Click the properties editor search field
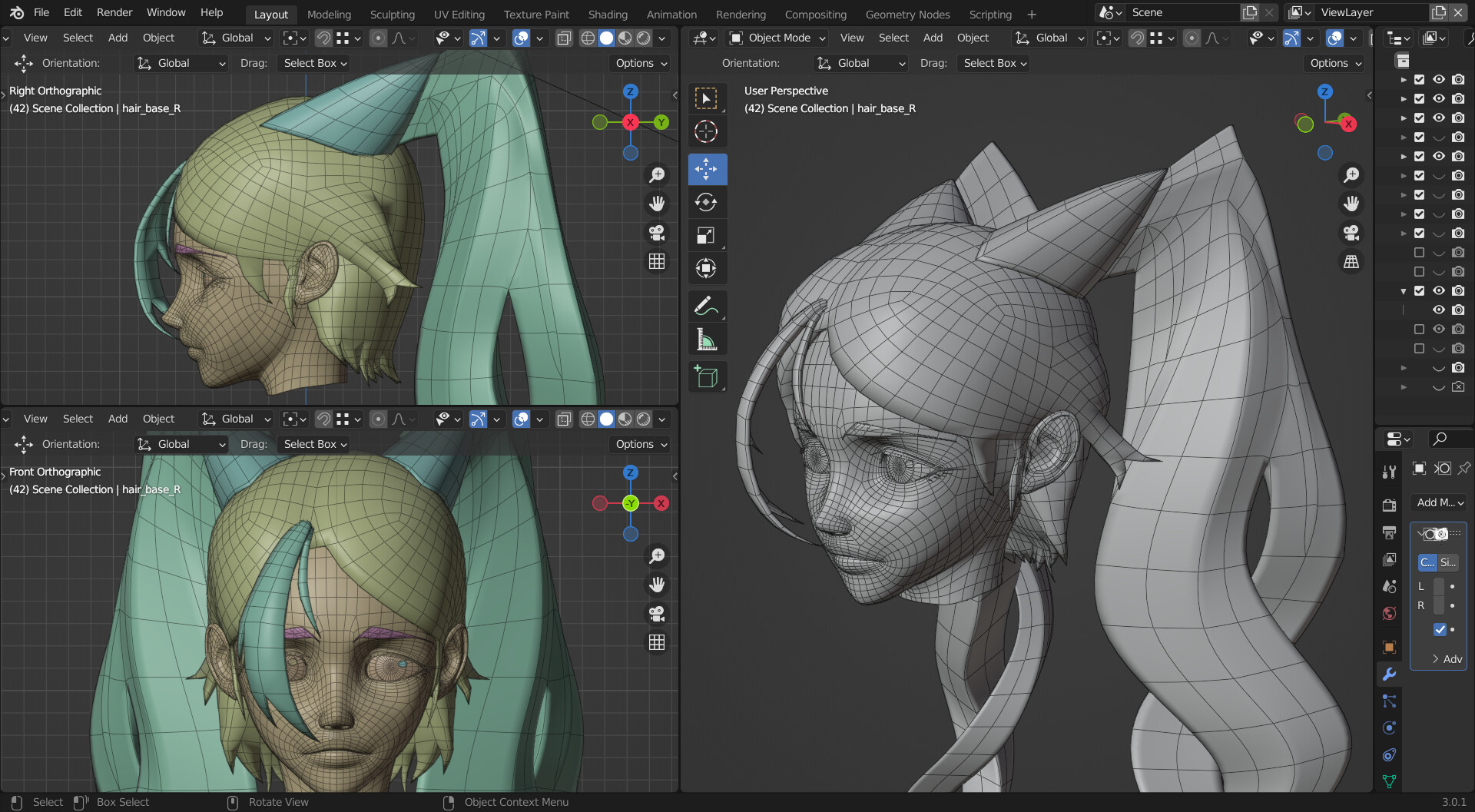 pyautogui.click(x=1451, y=439)
